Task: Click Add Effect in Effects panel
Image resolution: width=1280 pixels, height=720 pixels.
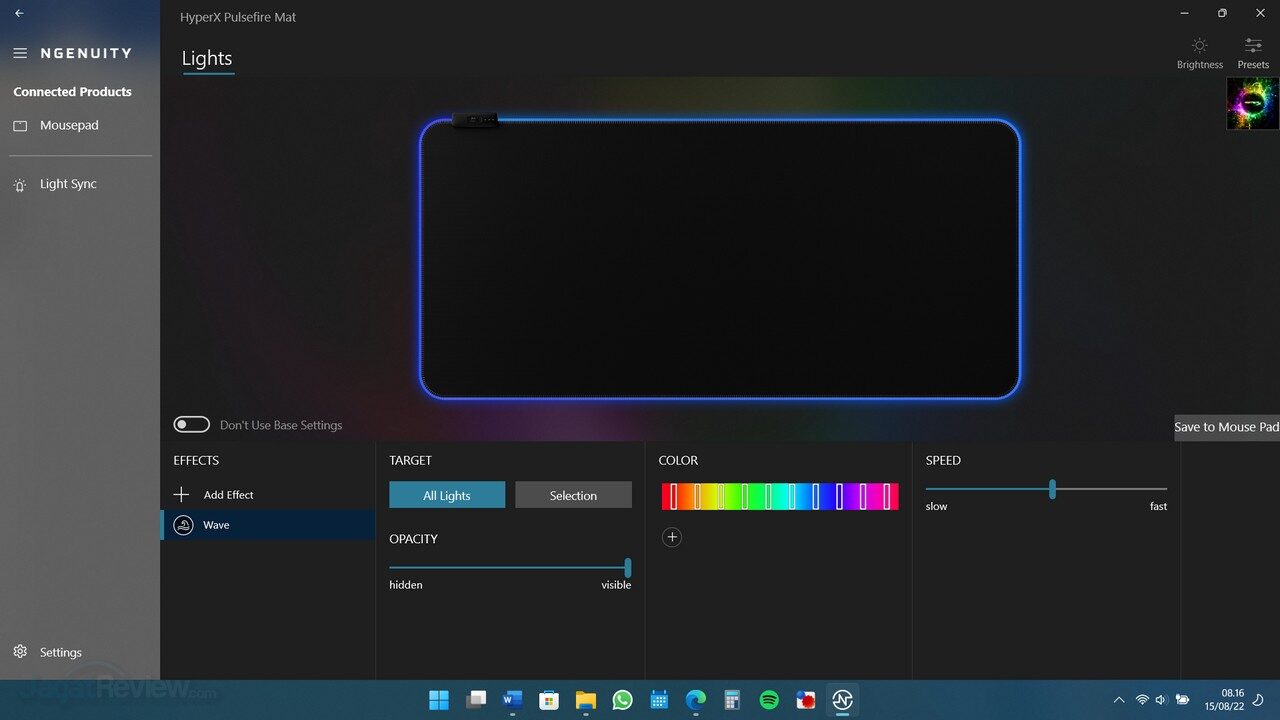Action: pyautogui.click(x=228, y=495)
